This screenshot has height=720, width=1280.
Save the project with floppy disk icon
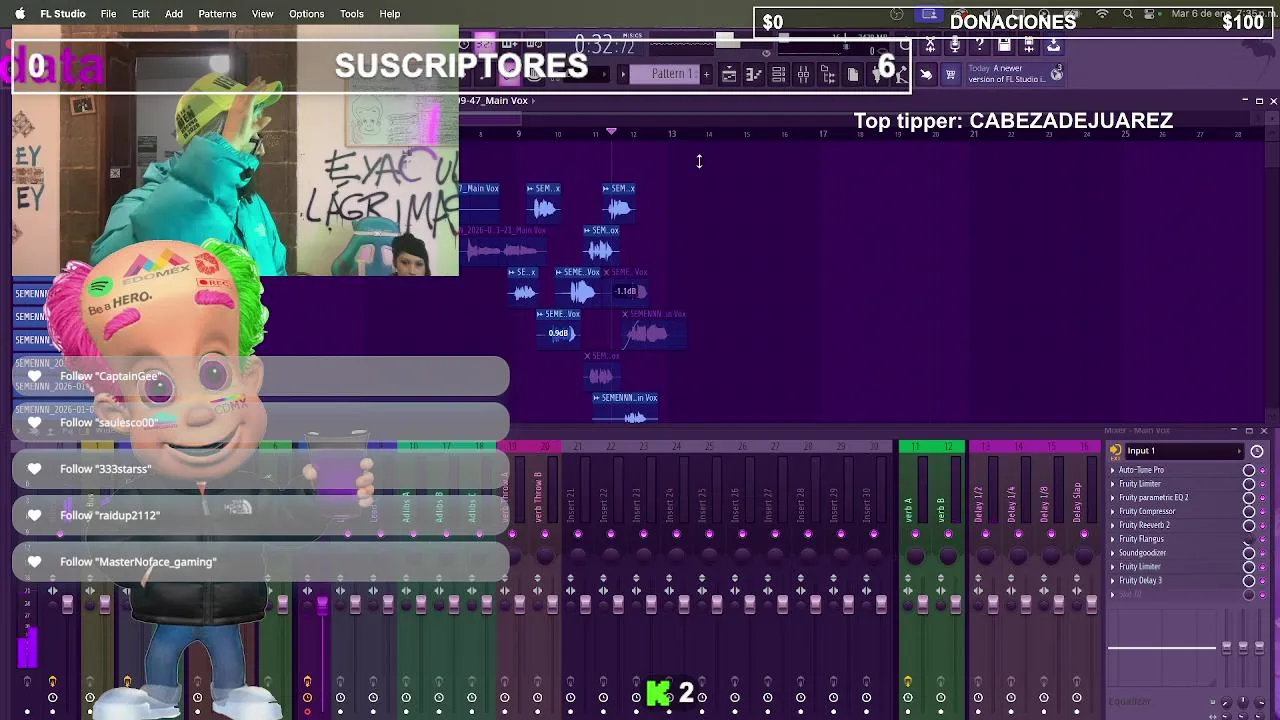(1004, 44)
